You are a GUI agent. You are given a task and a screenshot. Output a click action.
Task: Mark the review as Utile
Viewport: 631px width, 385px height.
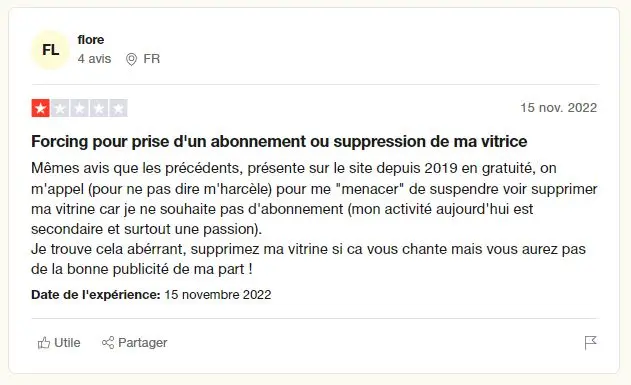point(59,343)
